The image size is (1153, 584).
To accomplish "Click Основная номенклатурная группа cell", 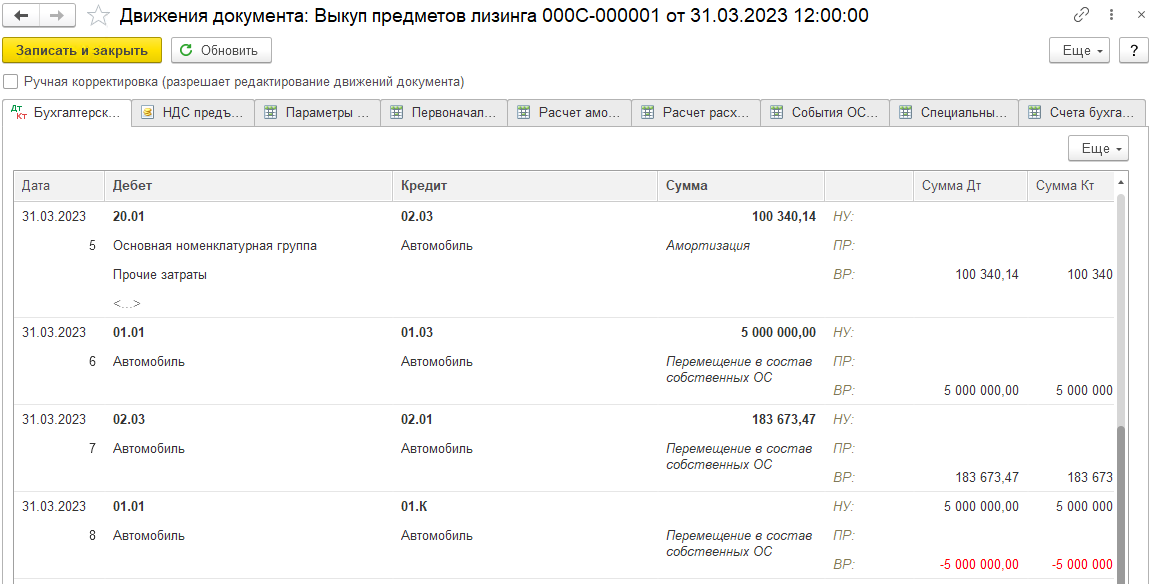I will click(x=215, y=245).
